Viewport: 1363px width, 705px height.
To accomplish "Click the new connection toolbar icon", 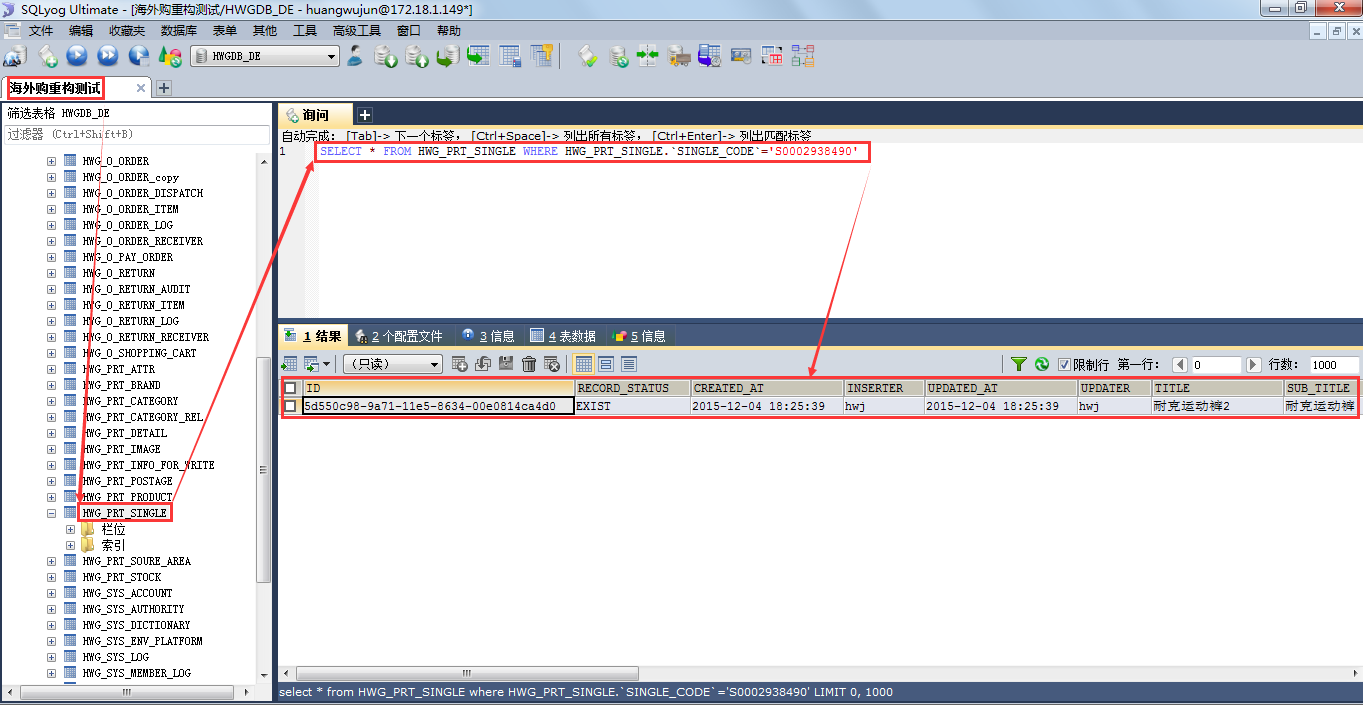I will coord(15,56).
